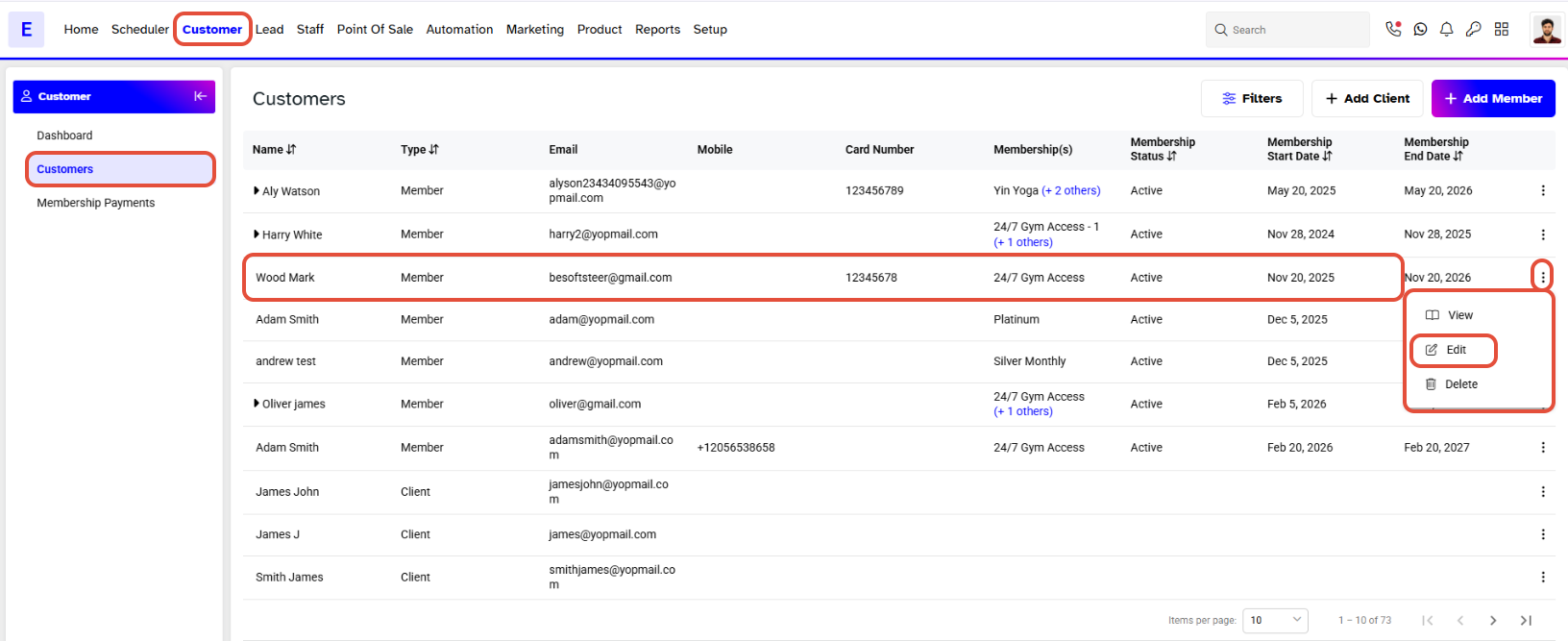Click the Search field in header
Viewport: 1568px width, 641px height.
pyautogui.click(x=1287, y=30)
